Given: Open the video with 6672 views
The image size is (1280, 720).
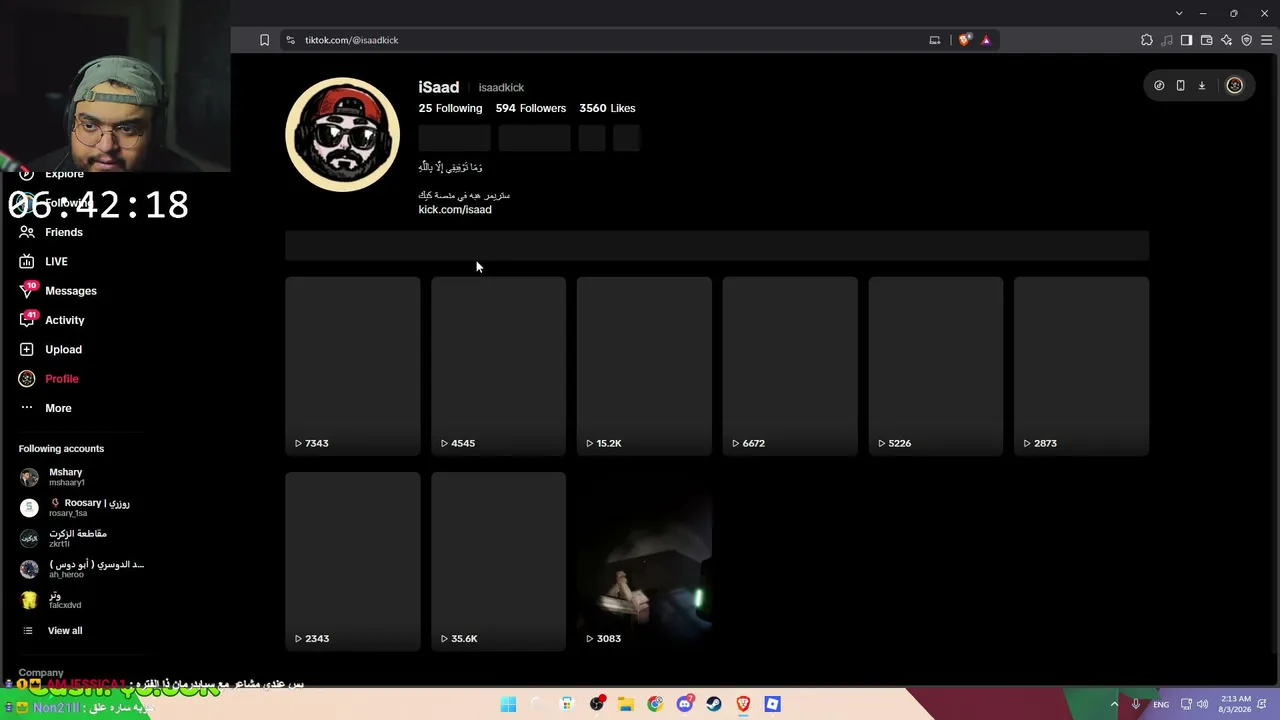Looking at the screenshot, I should (x=790, y=366).
